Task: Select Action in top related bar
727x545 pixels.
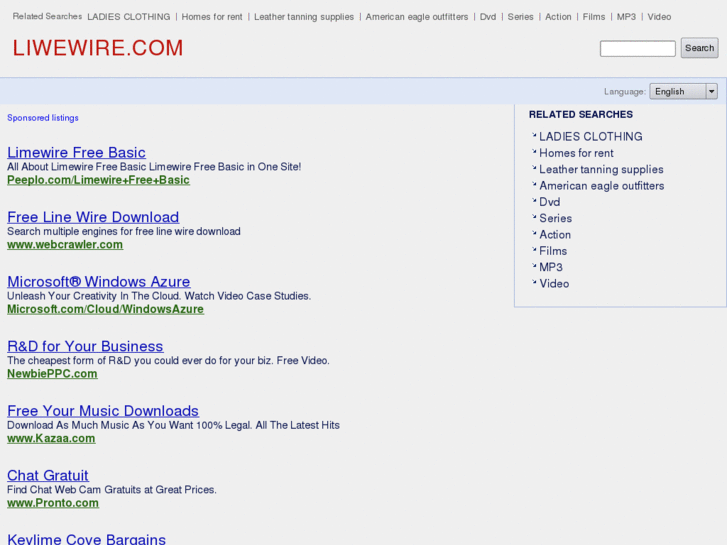Action: 558,17
